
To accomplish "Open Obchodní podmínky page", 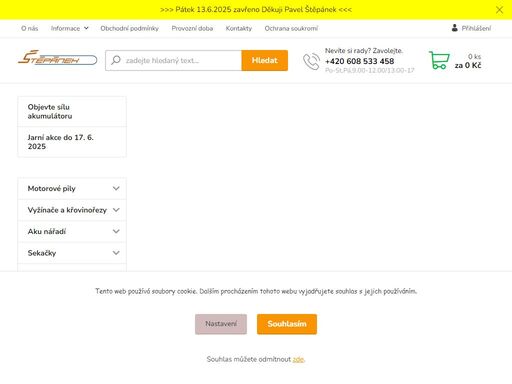I will pyautogui.click(x=130, y=28).
